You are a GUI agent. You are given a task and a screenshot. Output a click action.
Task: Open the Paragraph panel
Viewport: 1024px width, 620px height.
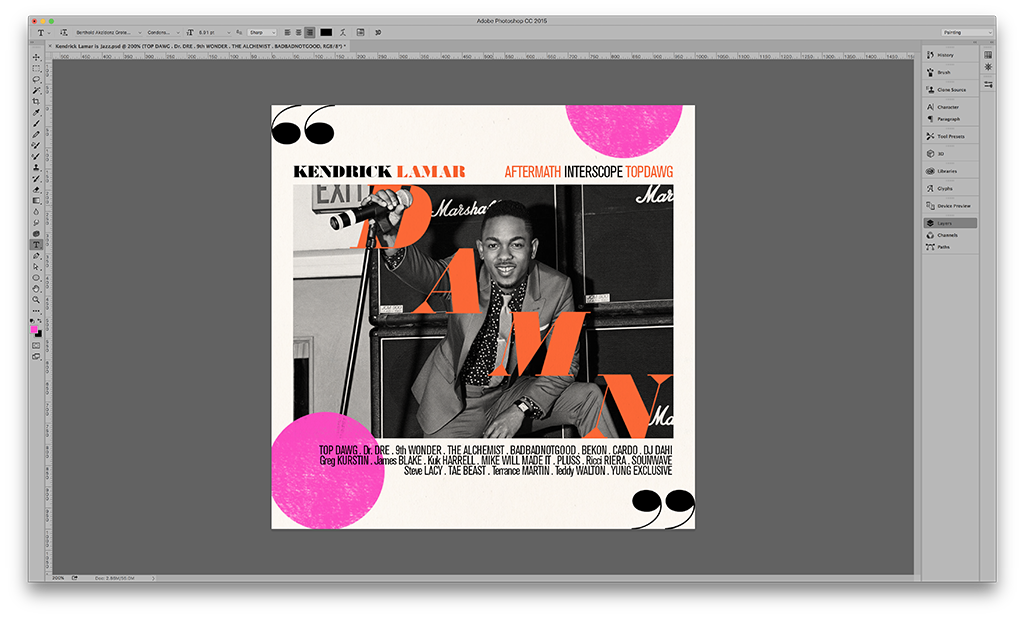pos(950,119)
